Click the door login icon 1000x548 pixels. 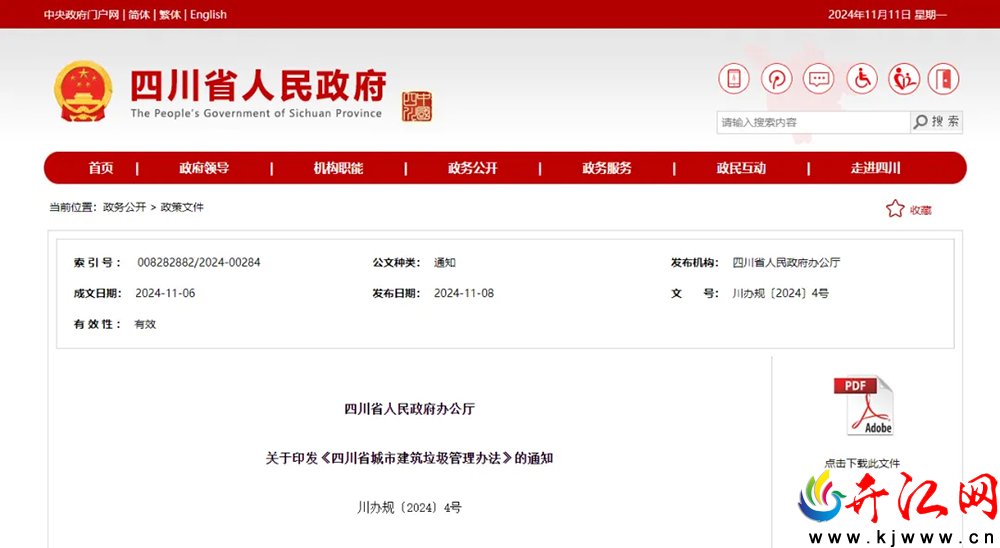pos(943,79)
